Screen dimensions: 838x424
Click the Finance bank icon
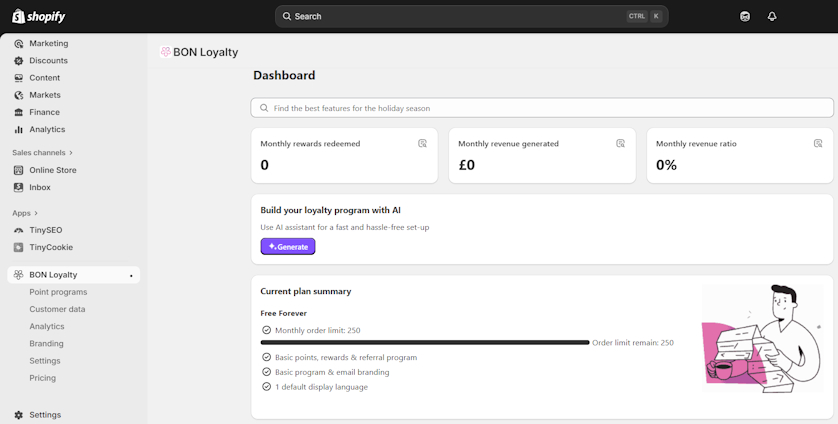click(x=19, y=112)
